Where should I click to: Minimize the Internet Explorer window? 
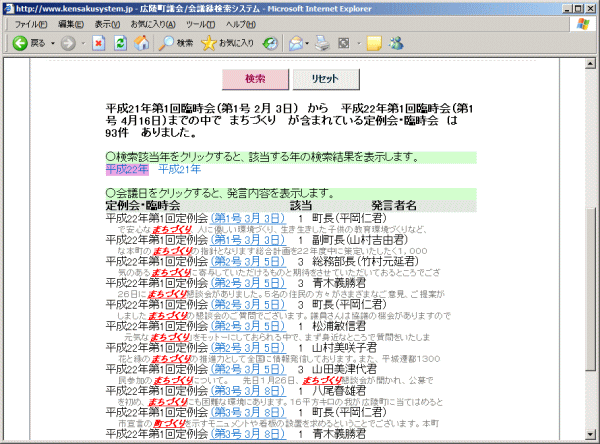point(567,8)
